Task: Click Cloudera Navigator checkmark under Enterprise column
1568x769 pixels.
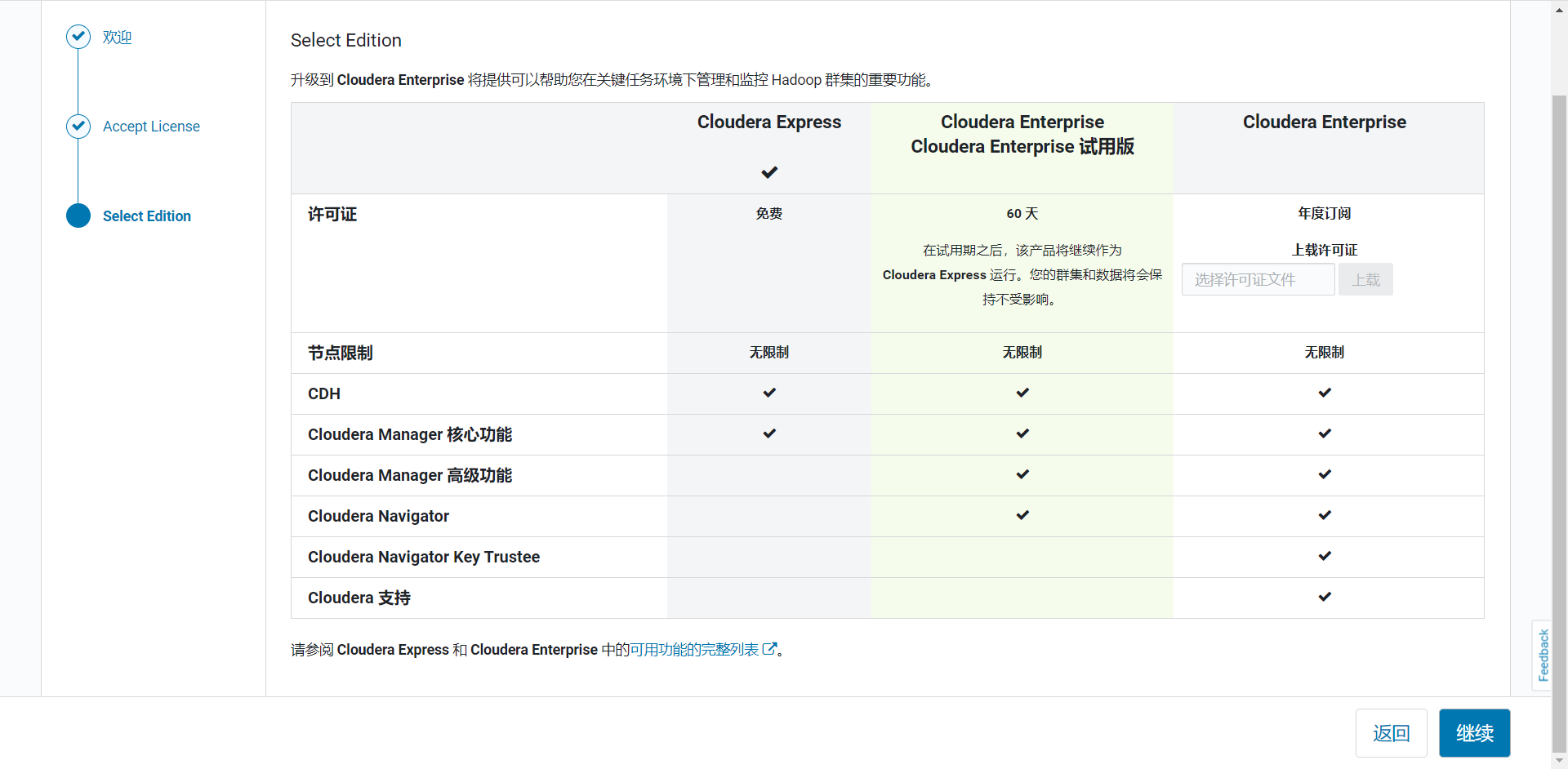Action: pyautogui.click(x=1325, y=515)
